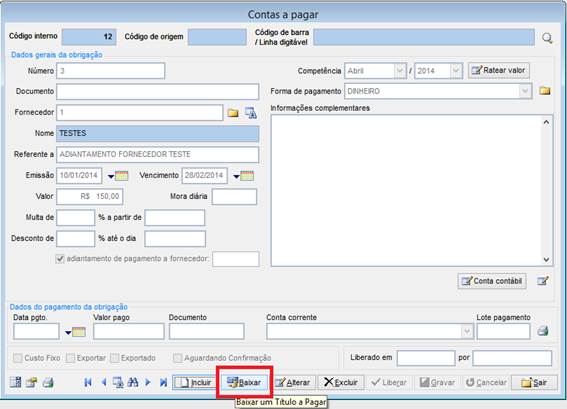Go to previous record arrow
567x409 pixels.
pyautogui.click(x=104, y=382)
